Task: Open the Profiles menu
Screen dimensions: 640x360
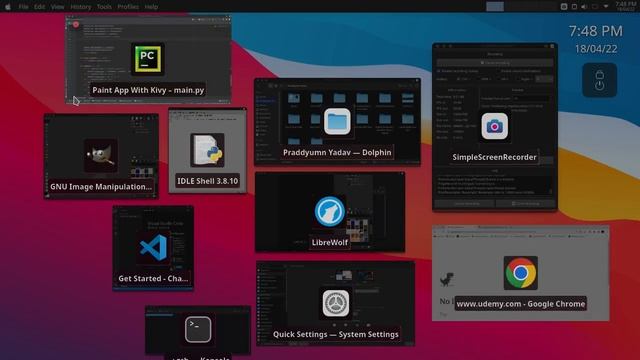Action: (x=128, y=7)
